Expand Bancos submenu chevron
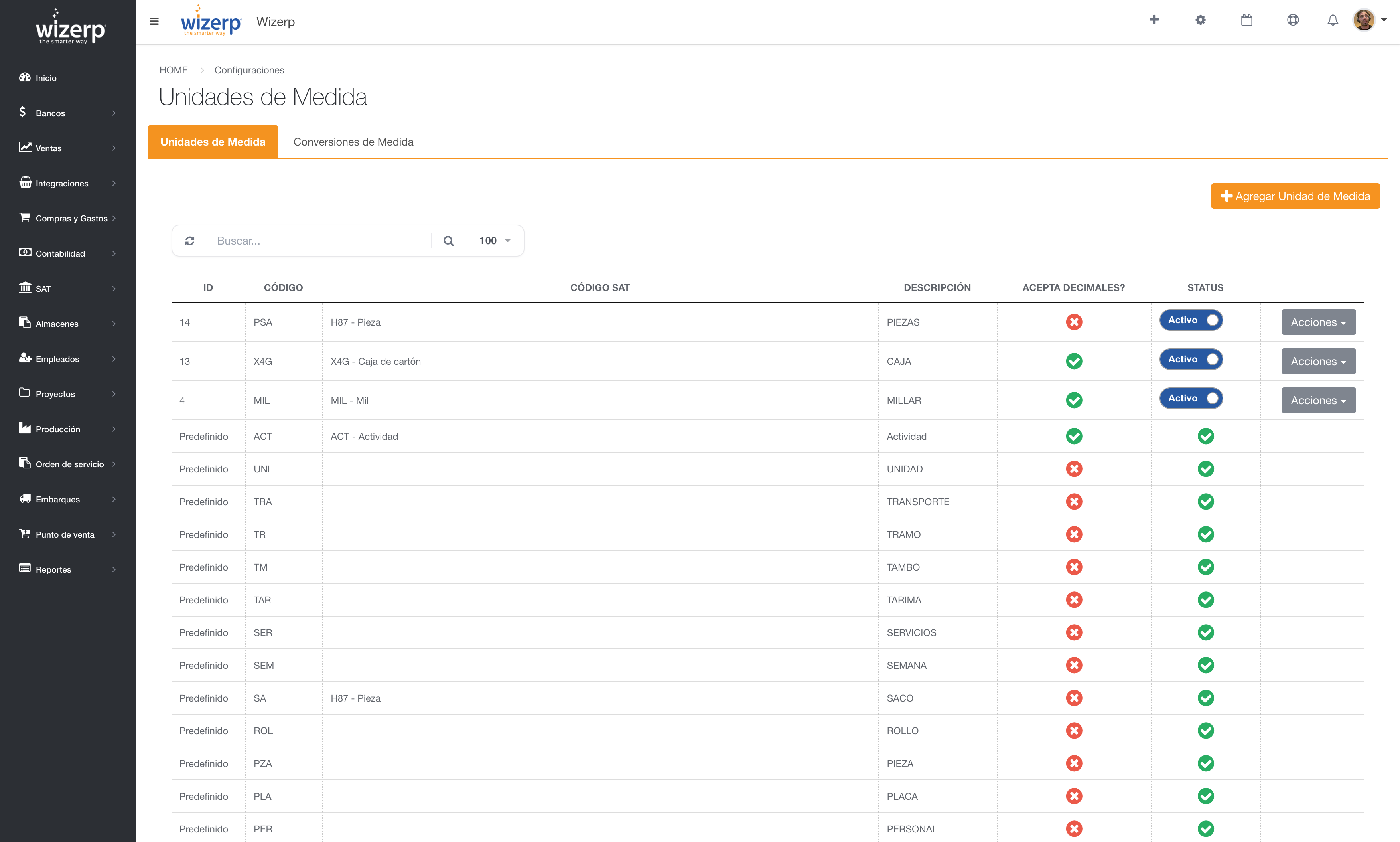 (114, 113)
